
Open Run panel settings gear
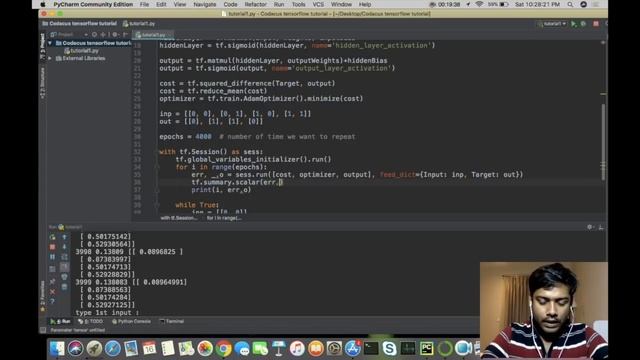[x=590, y=227]
